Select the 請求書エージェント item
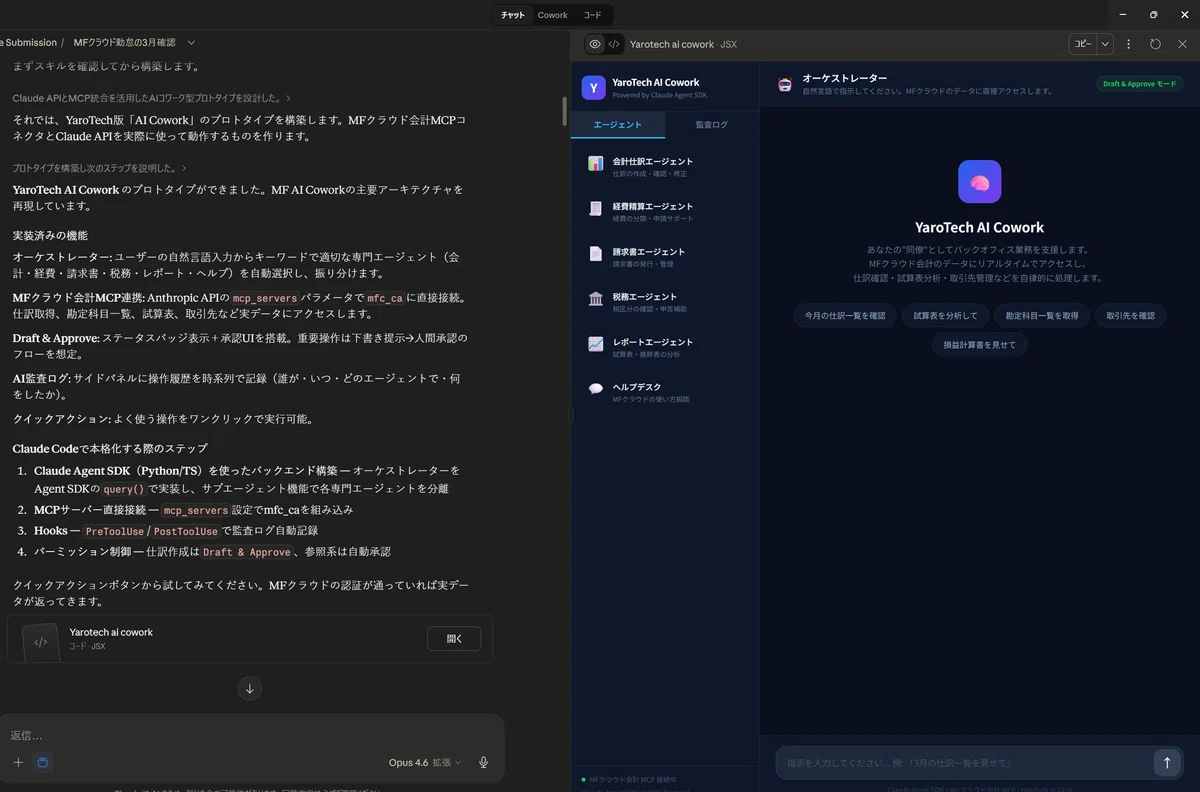The height and width of the screenshot is (792, 1200). (x=664, y=256)
